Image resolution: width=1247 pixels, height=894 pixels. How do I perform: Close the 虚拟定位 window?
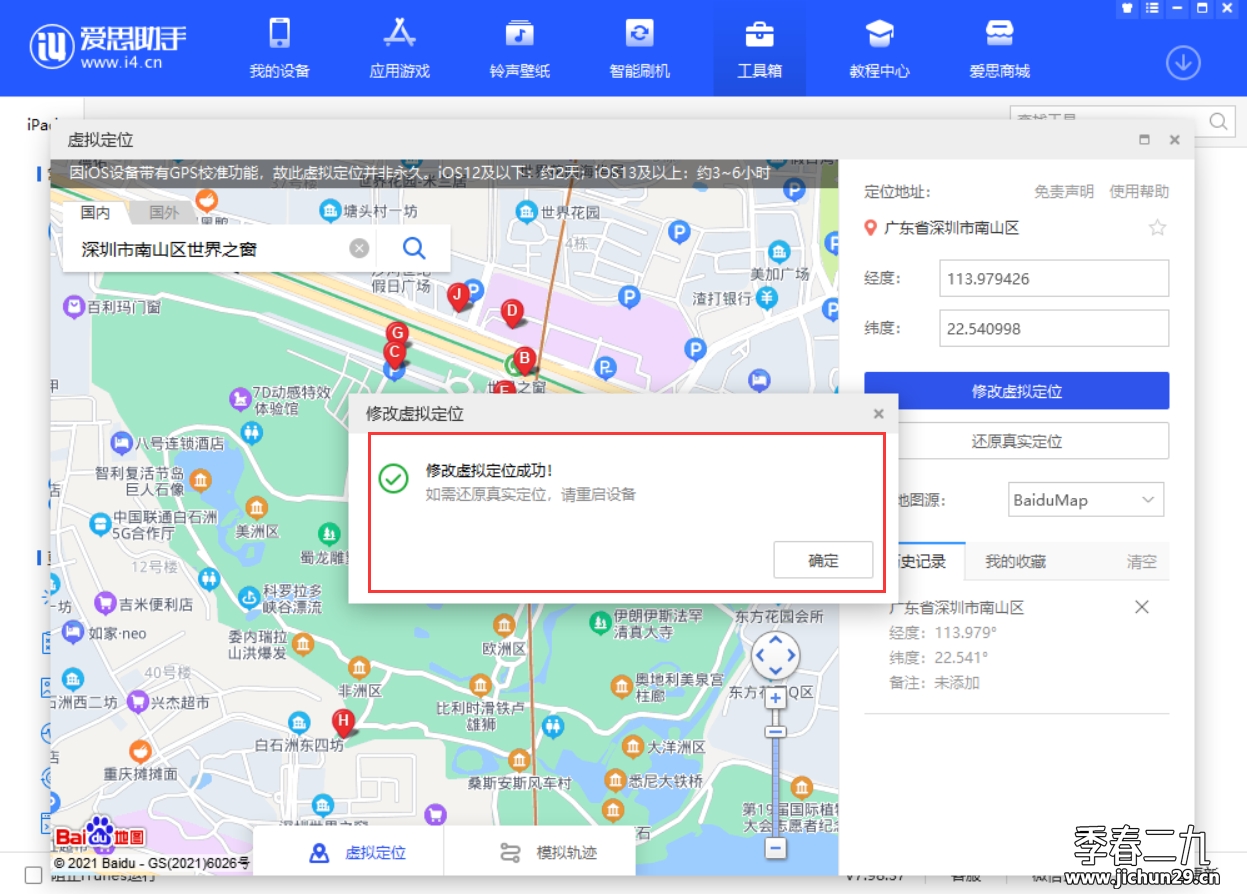coord(1175,140)
